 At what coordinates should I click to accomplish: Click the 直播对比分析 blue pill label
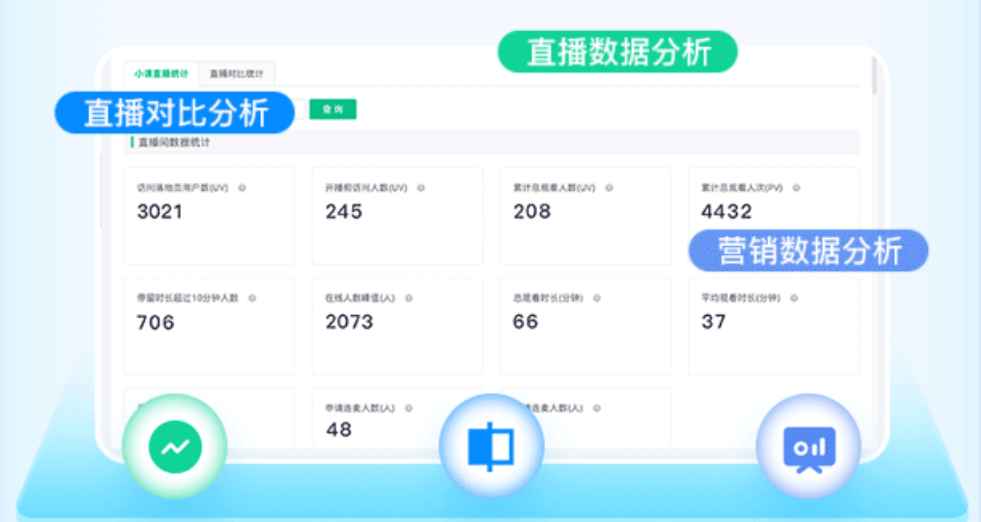(x=175, y=113)
